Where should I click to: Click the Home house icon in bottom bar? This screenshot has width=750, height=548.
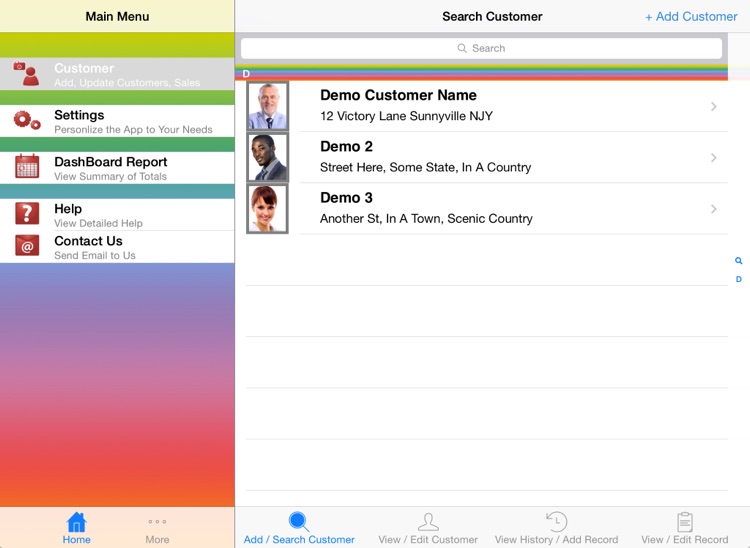point(77,522)
